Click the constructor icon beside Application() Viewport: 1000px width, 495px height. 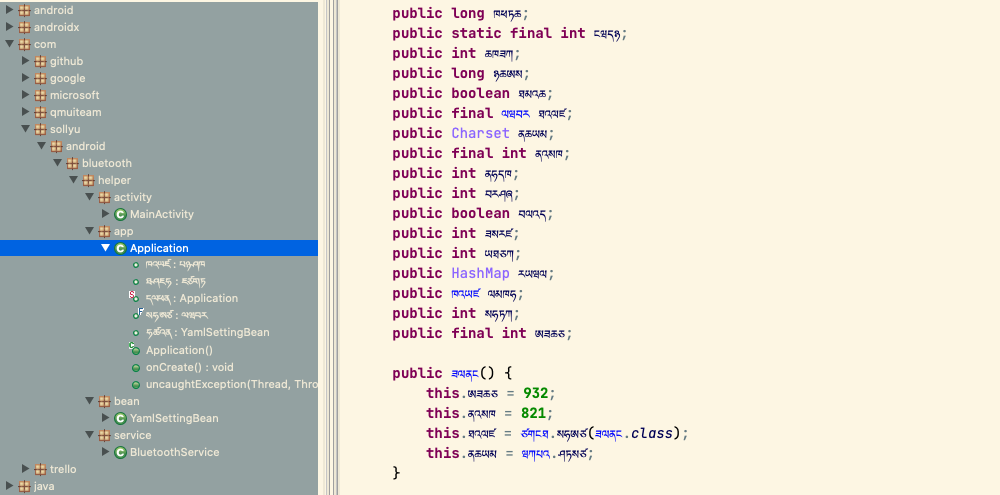pyautogui.click(x=135, y=349)
